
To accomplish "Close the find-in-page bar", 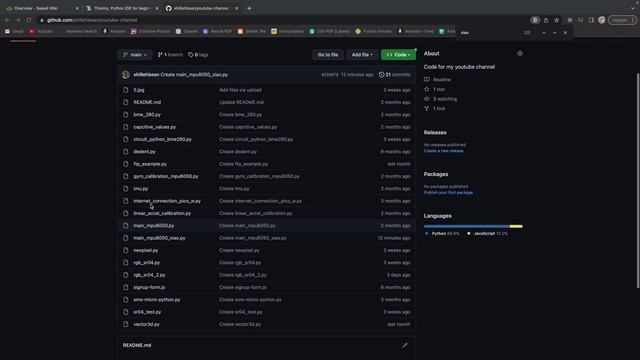I will [x=565, y=33].
